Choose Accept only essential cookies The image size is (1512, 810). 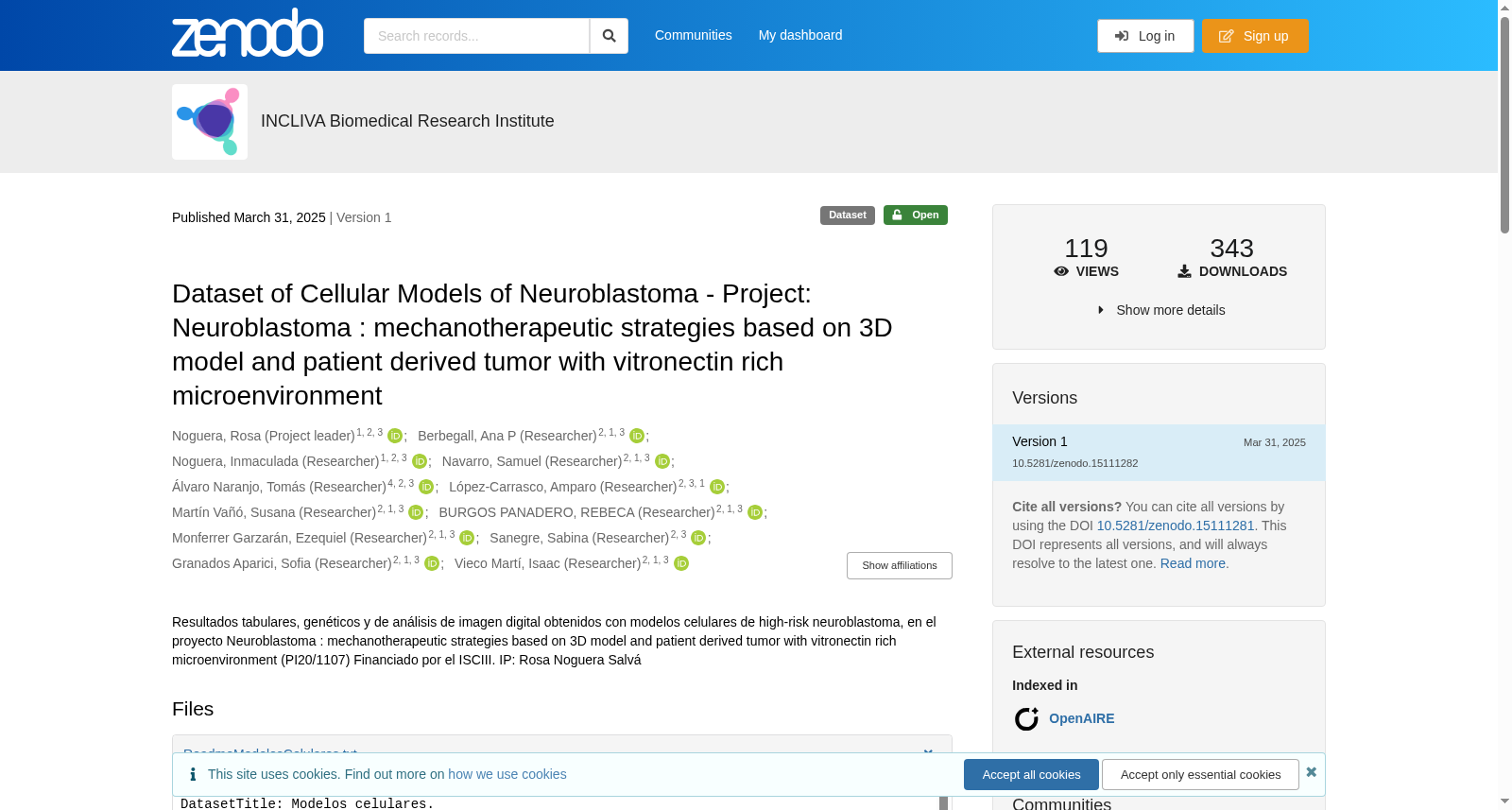click(x=1201, y=774)
